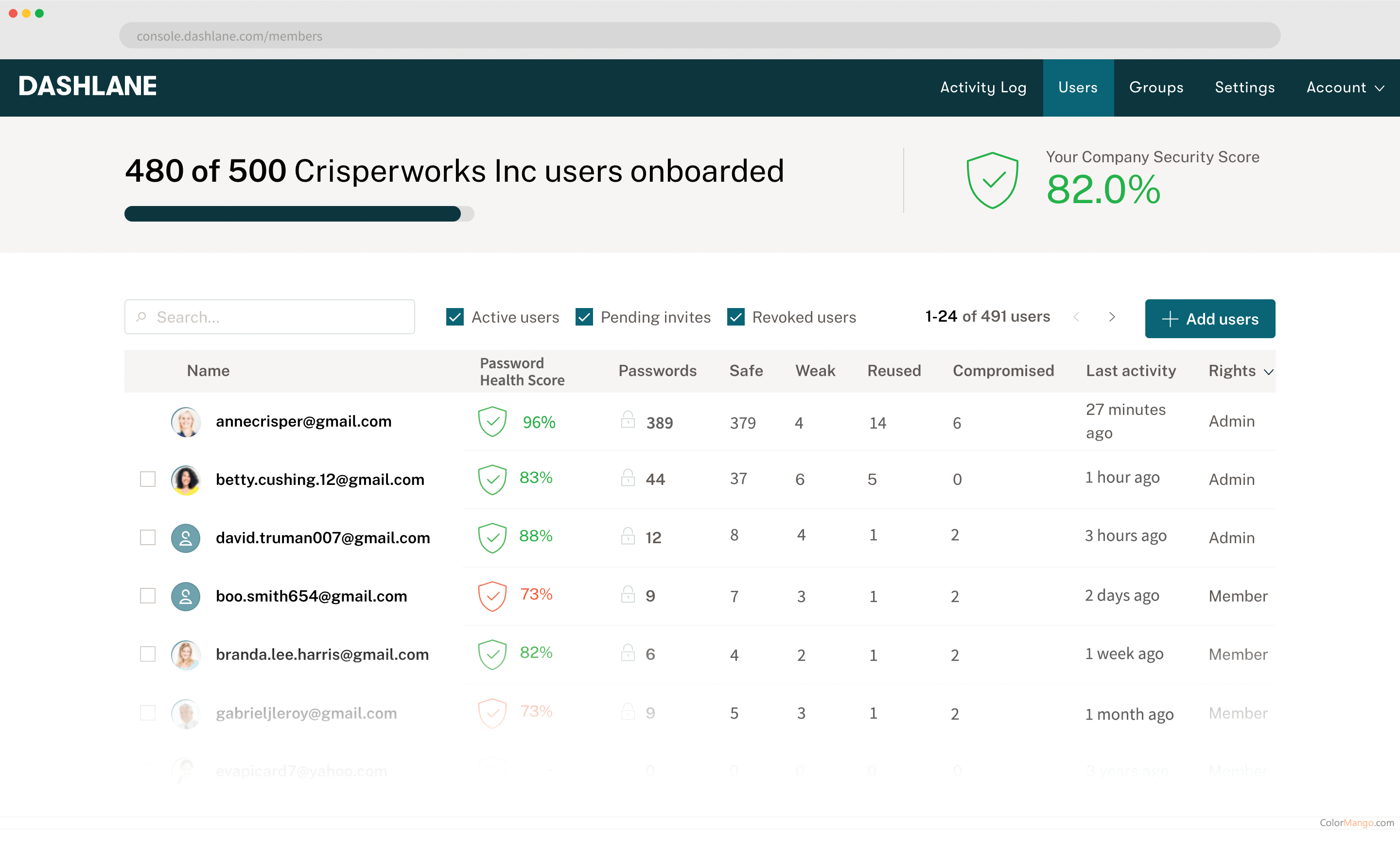Image resolution: width=1400 pixels, height=860 pixels.
Task: Sort by the Compromised column header
Action: (1003, 371)
